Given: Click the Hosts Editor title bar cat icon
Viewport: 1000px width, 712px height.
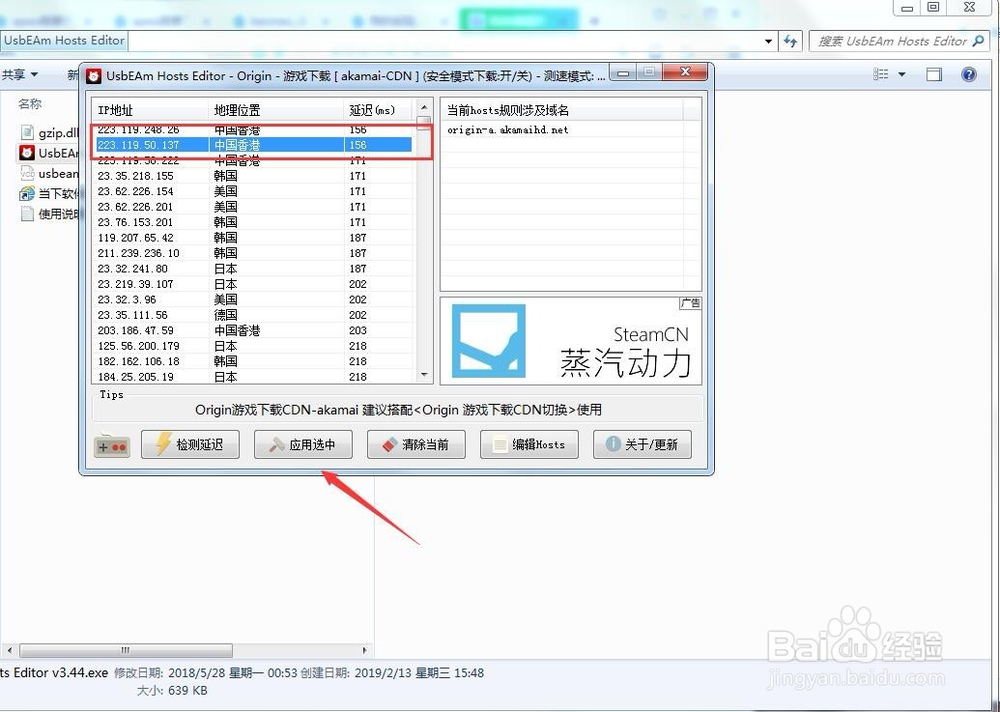Looking at the screenshot, I should tap(94, 76).
